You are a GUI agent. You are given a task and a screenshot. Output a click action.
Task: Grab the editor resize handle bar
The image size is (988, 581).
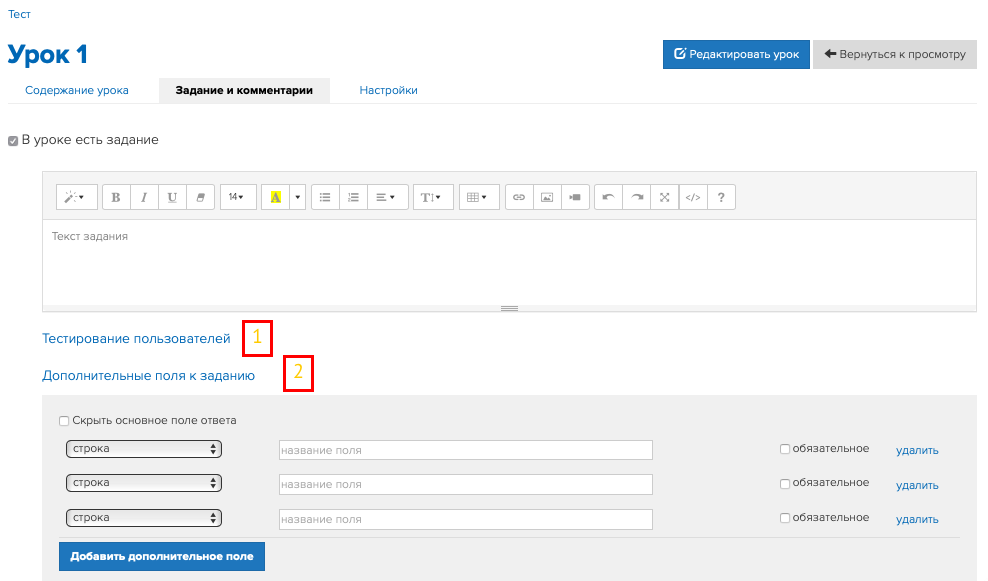(x=509, y=308)
